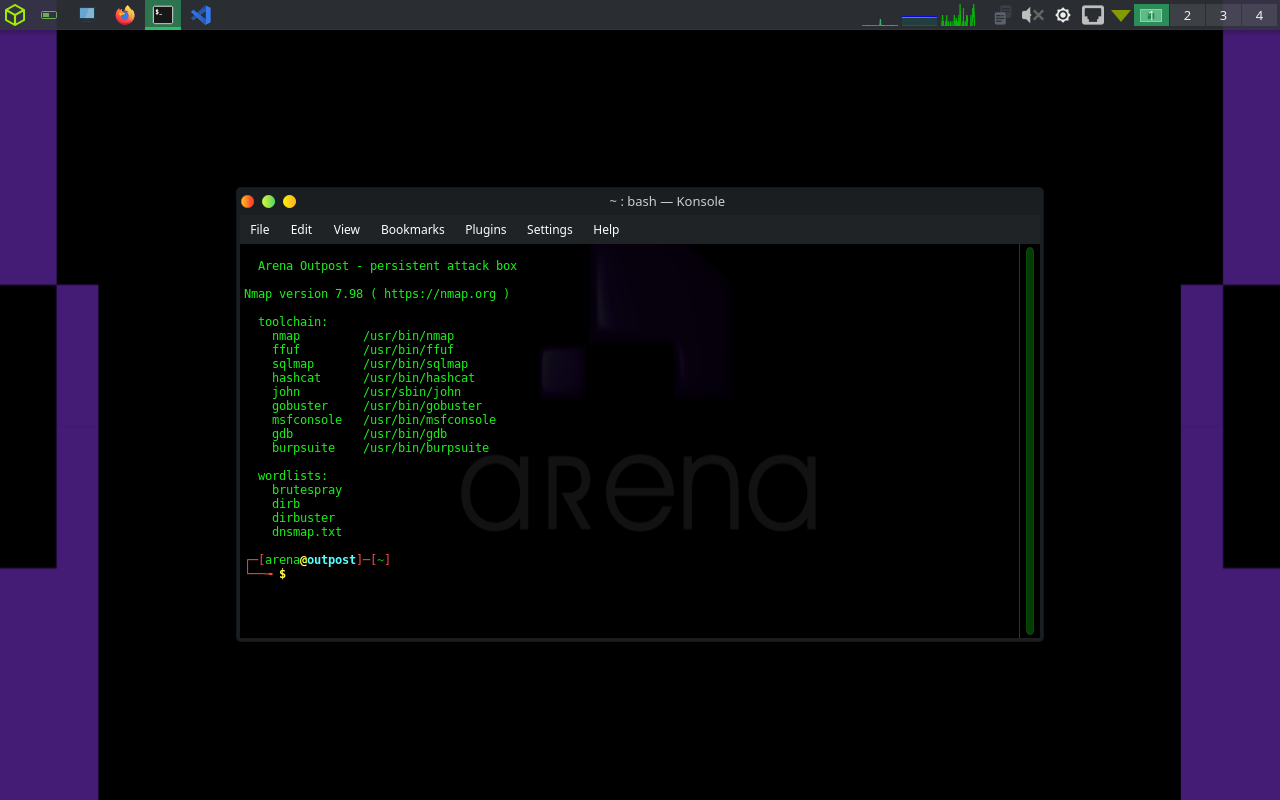Switch to workspace 3
This screenshot has width=1280, height=800.
coord(1223,15)
